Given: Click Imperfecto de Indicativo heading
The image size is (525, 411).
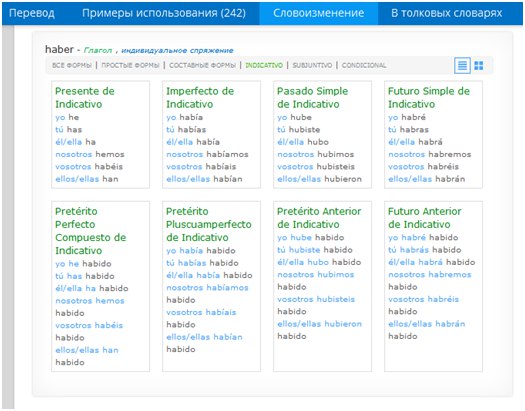Looking at the screenshot, I should coord(200,97).
